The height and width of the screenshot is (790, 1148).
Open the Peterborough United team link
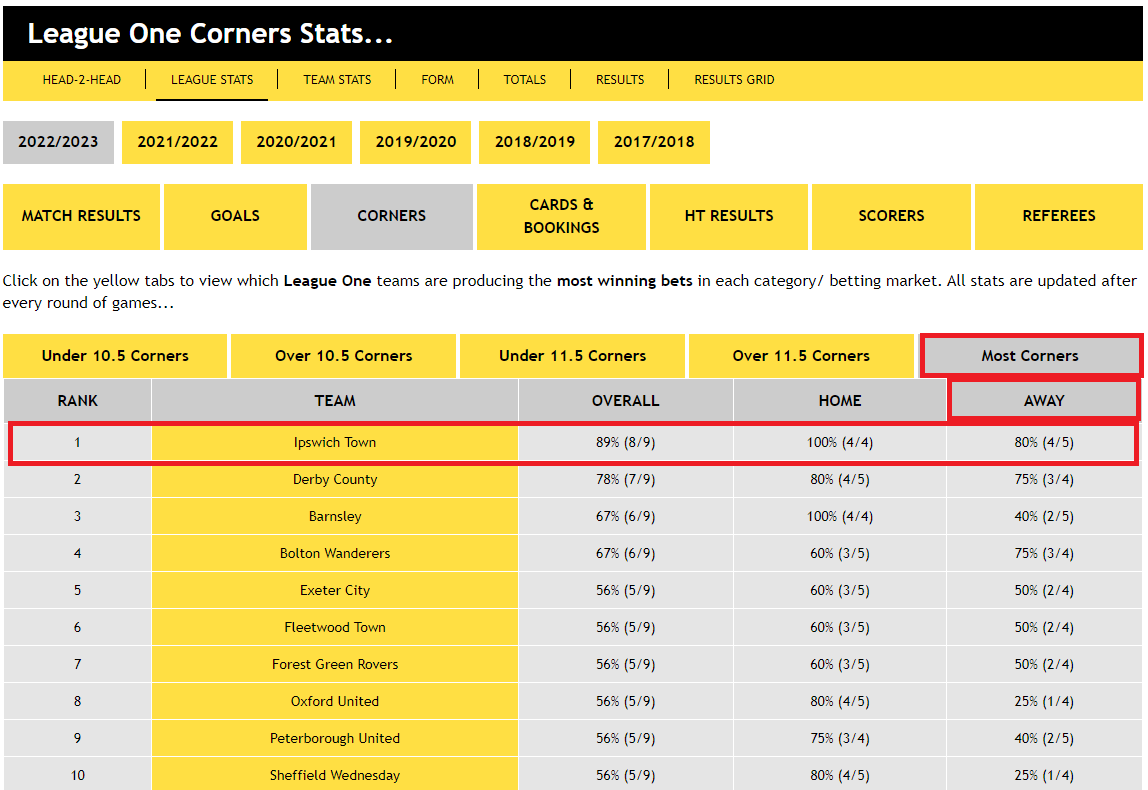tap(335, 739)
